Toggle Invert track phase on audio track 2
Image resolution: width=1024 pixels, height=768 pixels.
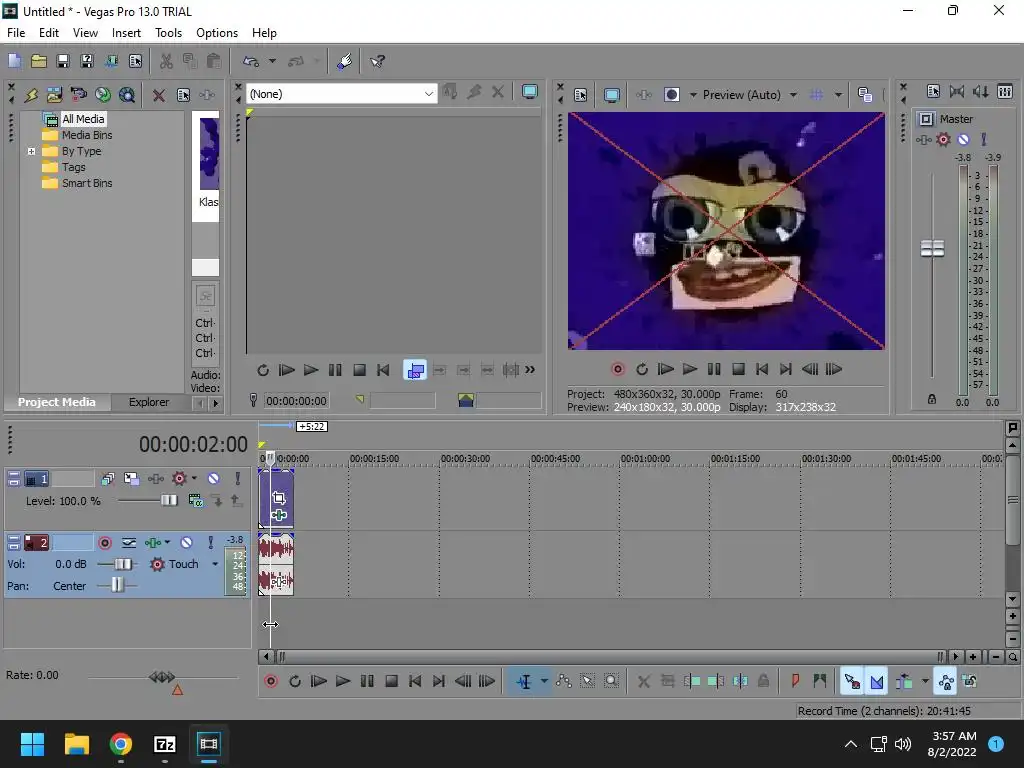point(129,543)
